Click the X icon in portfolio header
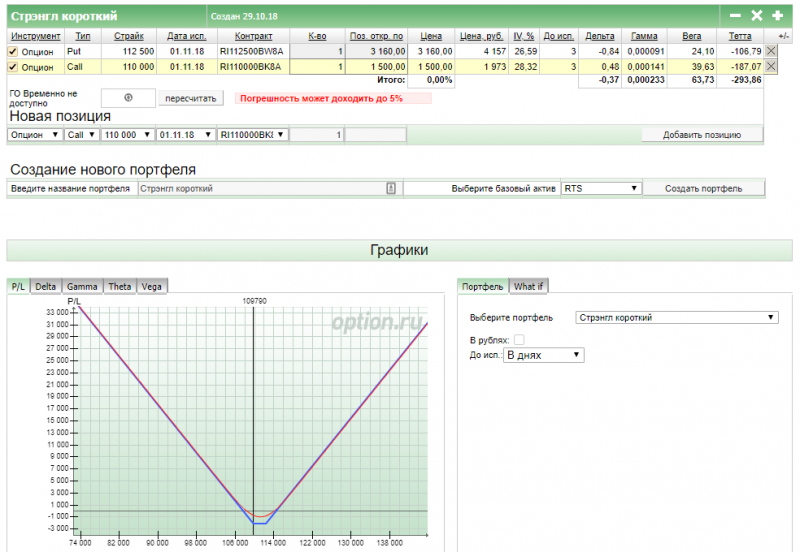Image resolution: width=800 pixels, height=552 pixels. pyautogui.click(x=757, y=16)
